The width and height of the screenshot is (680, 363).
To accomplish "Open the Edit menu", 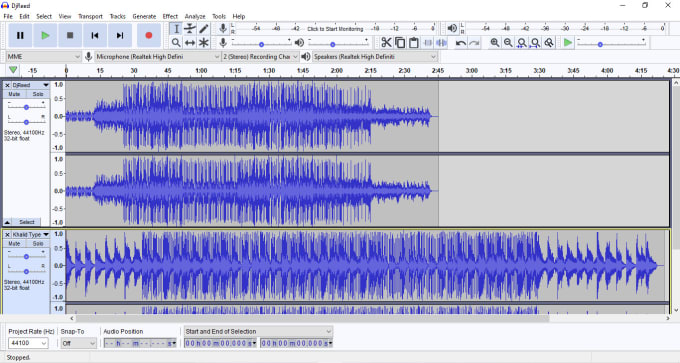I will coord(24,16).
